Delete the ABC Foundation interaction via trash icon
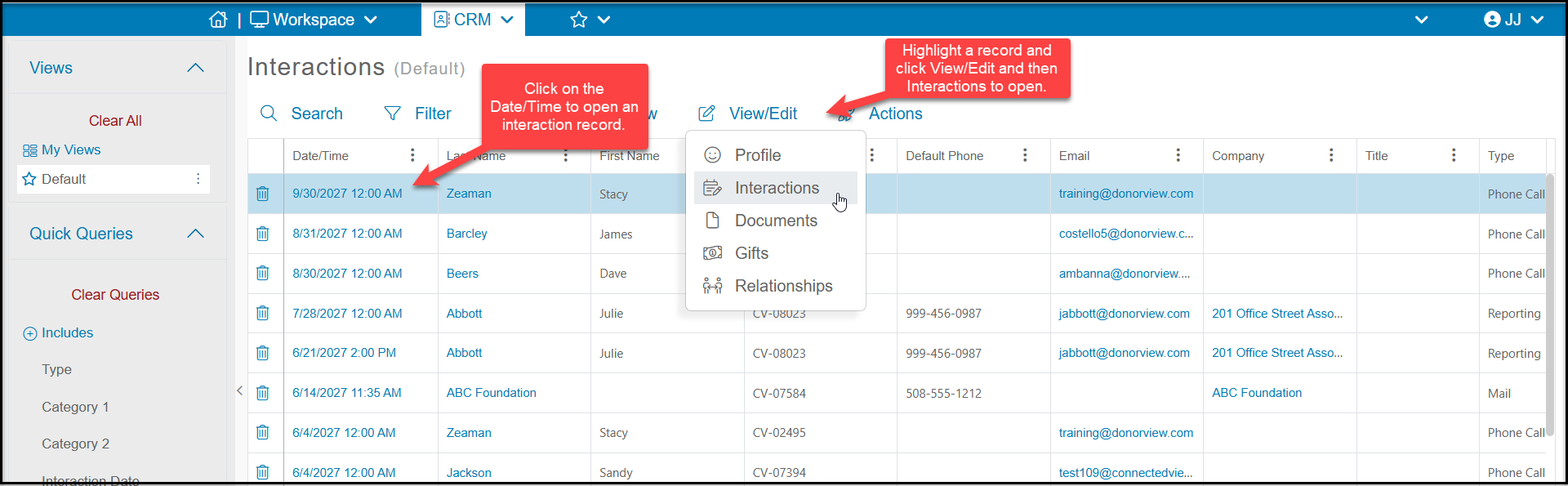 point(262,393)
